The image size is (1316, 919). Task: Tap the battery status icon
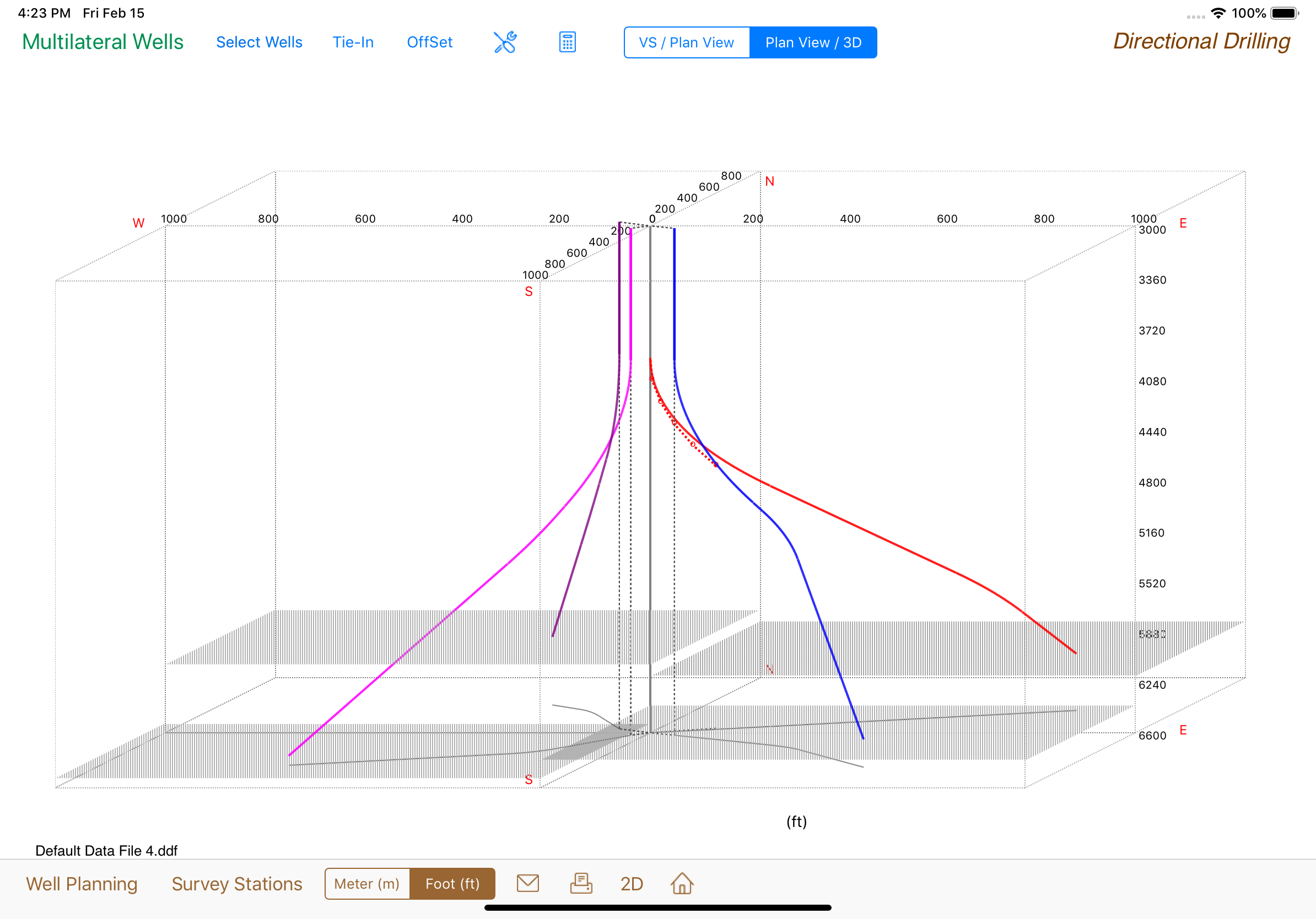click(x=1284, y=13)
